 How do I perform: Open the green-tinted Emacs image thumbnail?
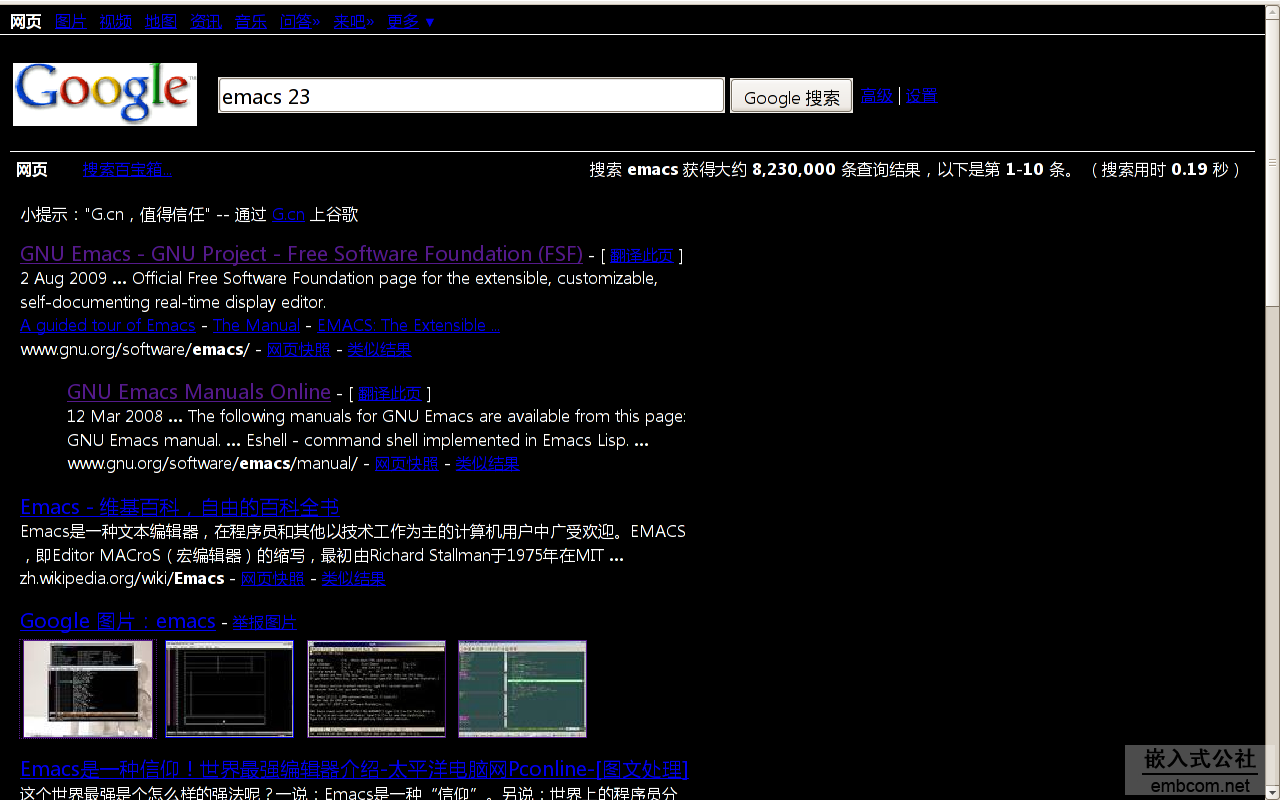pyautogui.click(x=522, y=689)
